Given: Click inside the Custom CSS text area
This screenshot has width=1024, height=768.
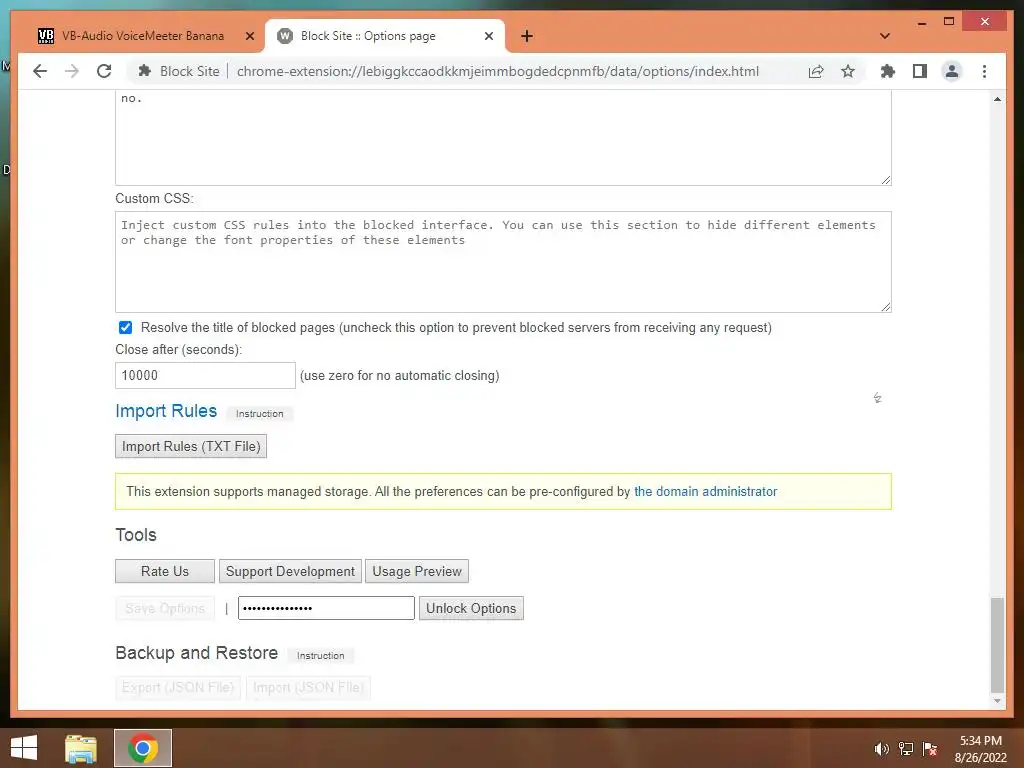Looking at the screenshot, I should pos(503,262).
